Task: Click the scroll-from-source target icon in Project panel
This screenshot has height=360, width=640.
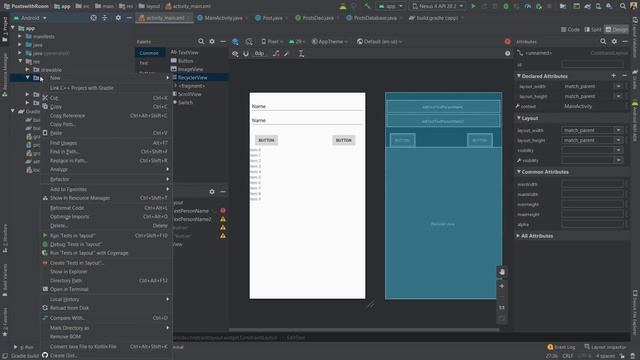Action: coord(93,18)
